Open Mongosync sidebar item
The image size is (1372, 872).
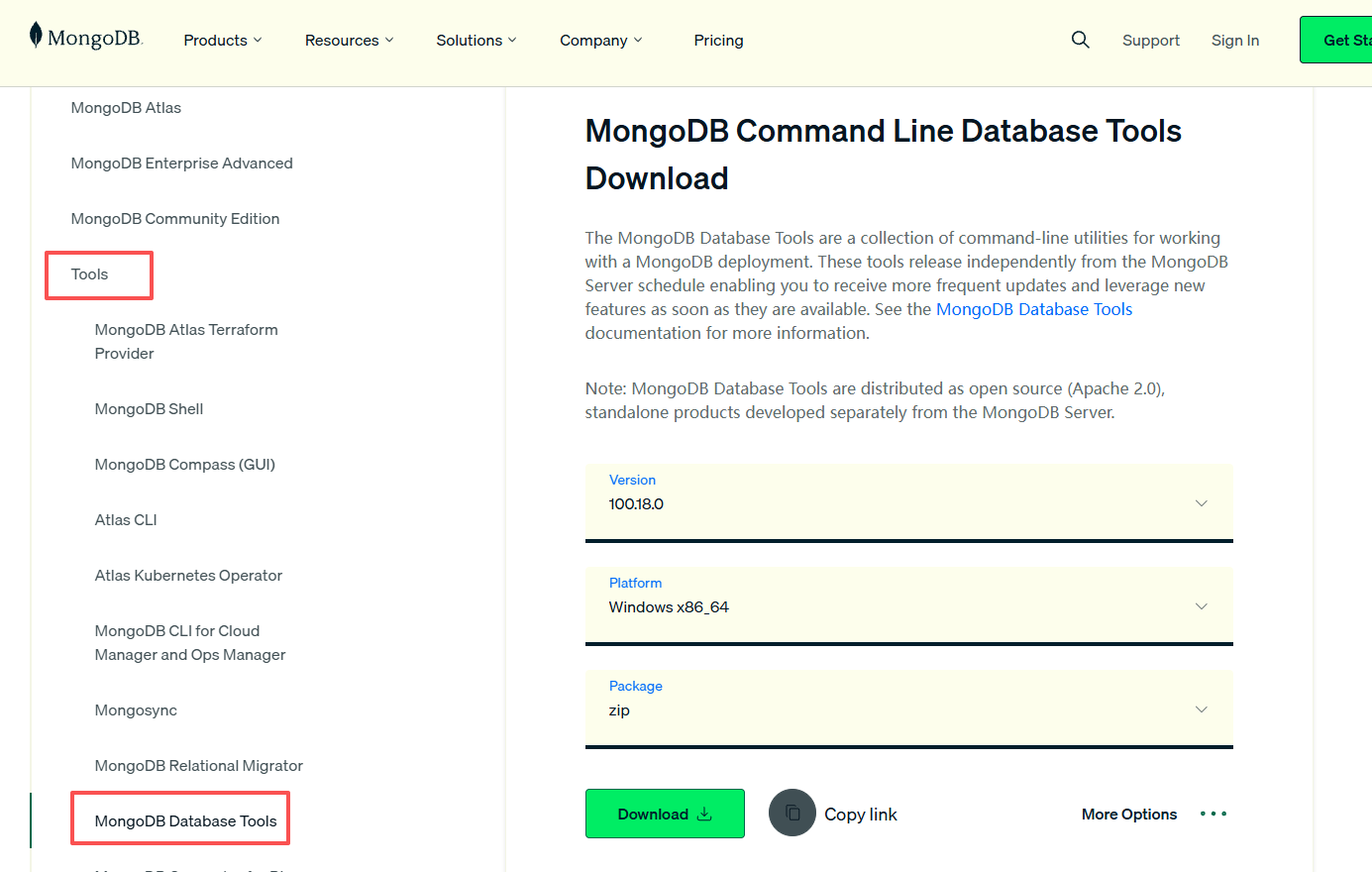[136, 710]
